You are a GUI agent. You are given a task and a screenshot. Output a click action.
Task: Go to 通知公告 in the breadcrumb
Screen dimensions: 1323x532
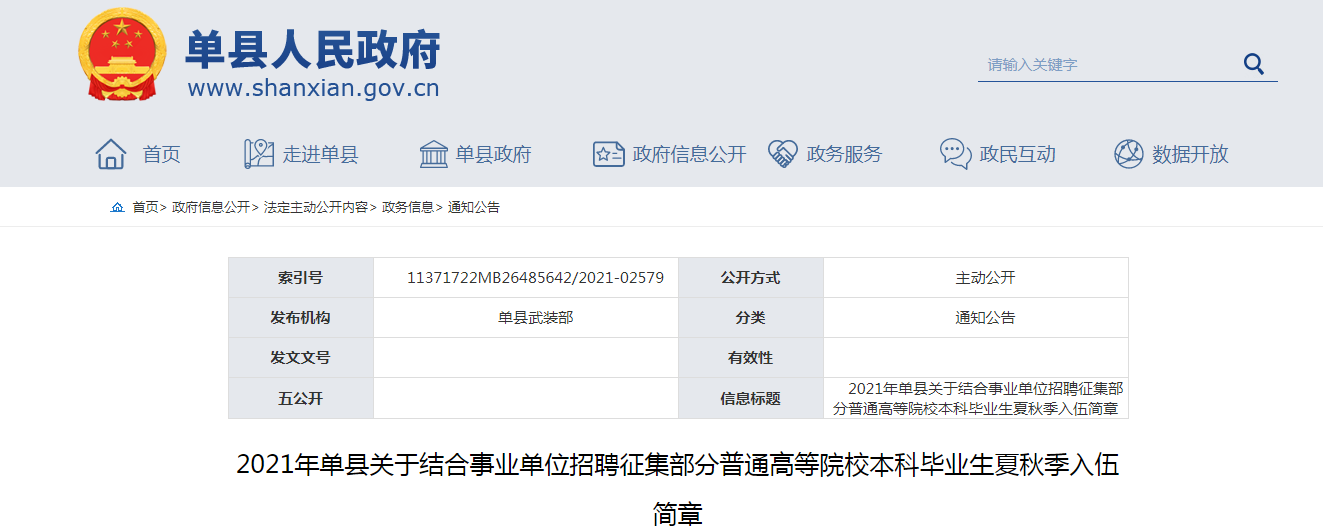pos(474,207)
